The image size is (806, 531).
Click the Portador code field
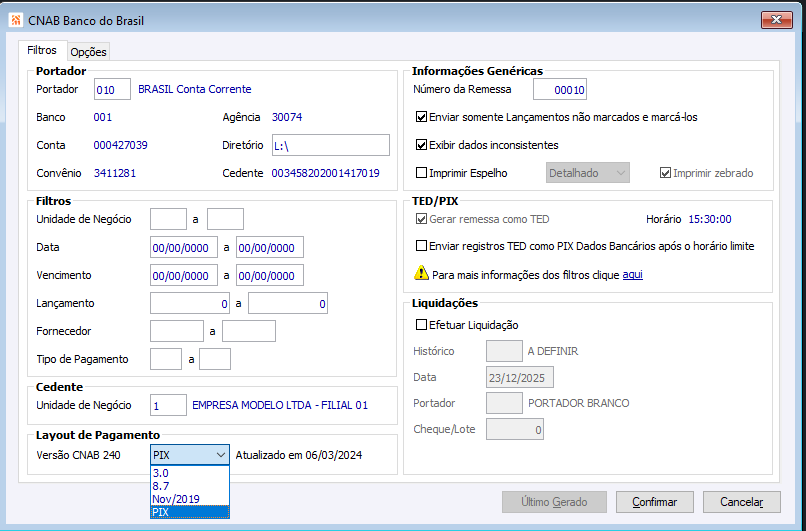[112, 90]
